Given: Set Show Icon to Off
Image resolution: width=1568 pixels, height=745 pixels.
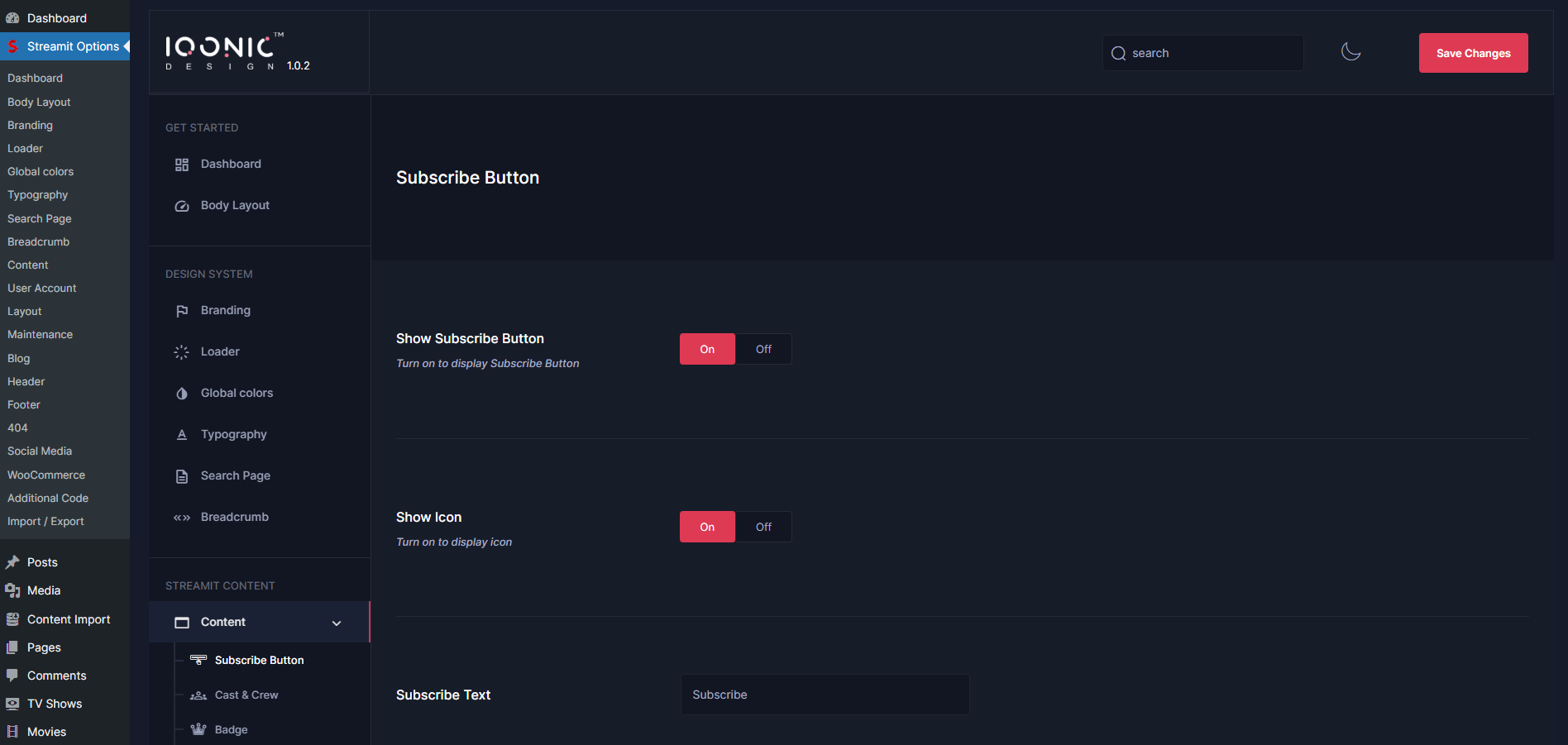Looking at the screenshot, I should 763,527.
